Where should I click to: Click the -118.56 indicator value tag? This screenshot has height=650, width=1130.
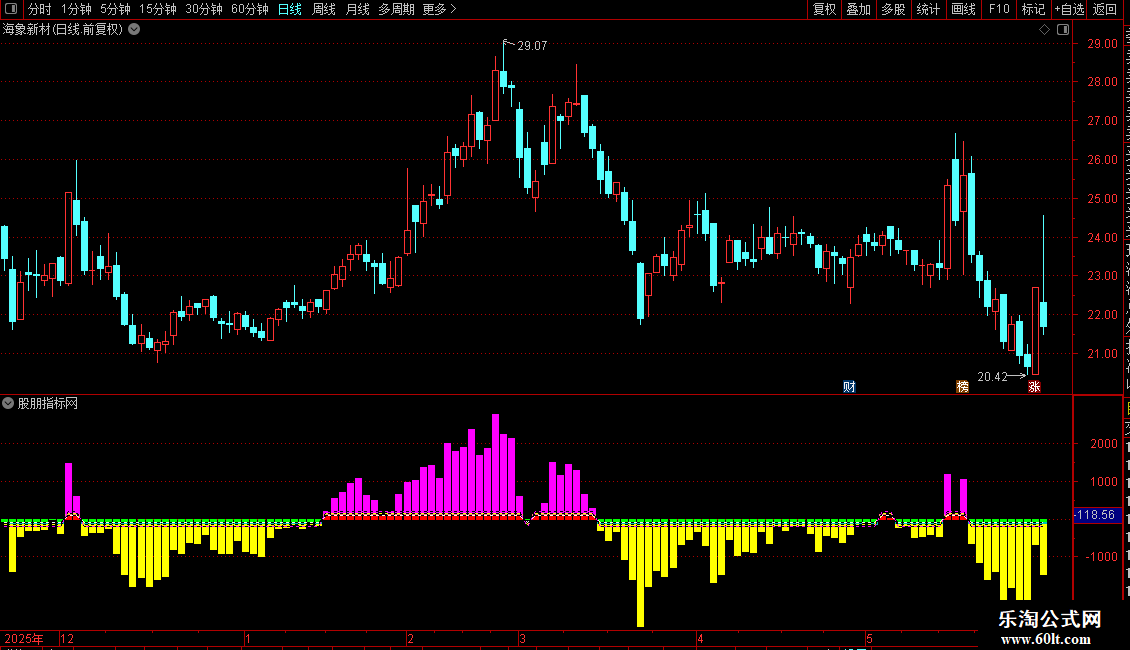click(x=1095, y=515)
